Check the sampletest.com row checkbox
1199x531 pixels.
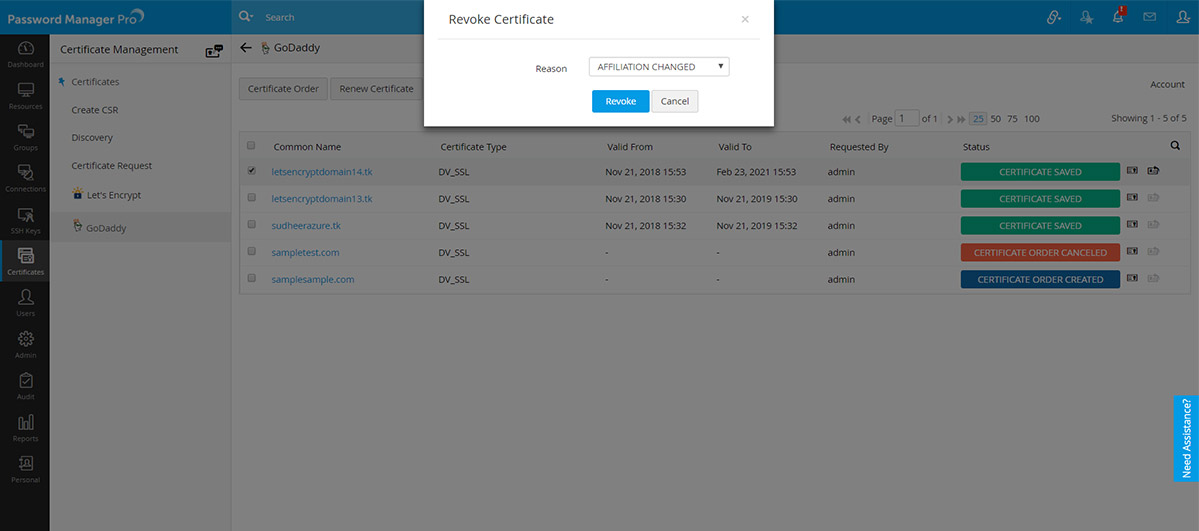click(251, 252)
